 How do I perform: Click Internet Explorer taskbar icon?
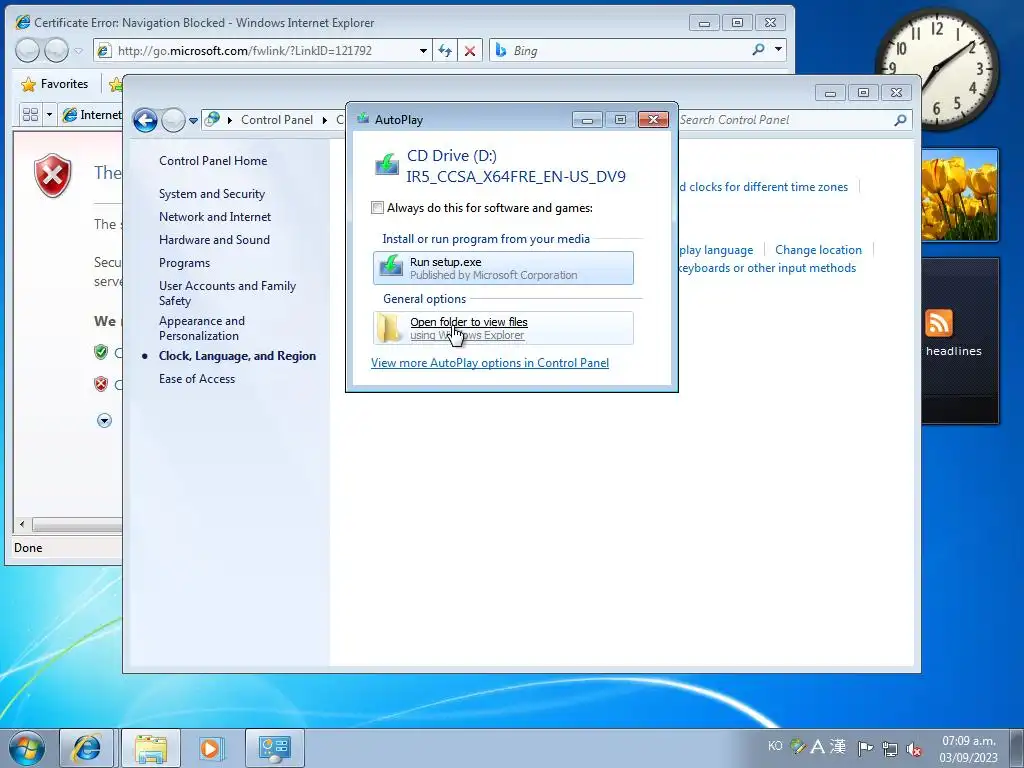point(87,748)
